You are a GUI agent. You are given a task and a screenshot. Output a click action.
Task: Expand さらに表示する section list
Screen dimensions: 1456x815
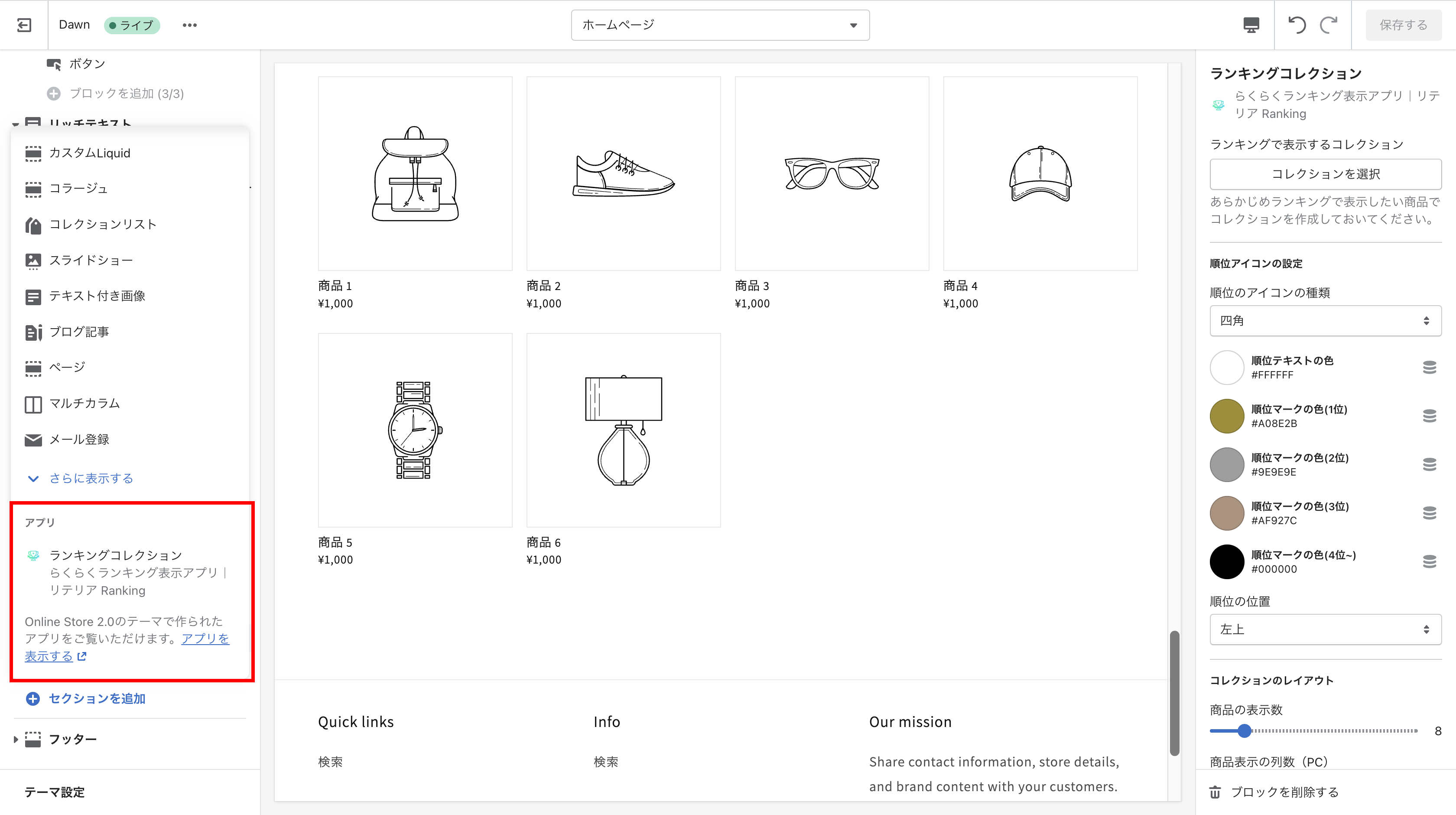pos(91,479)
